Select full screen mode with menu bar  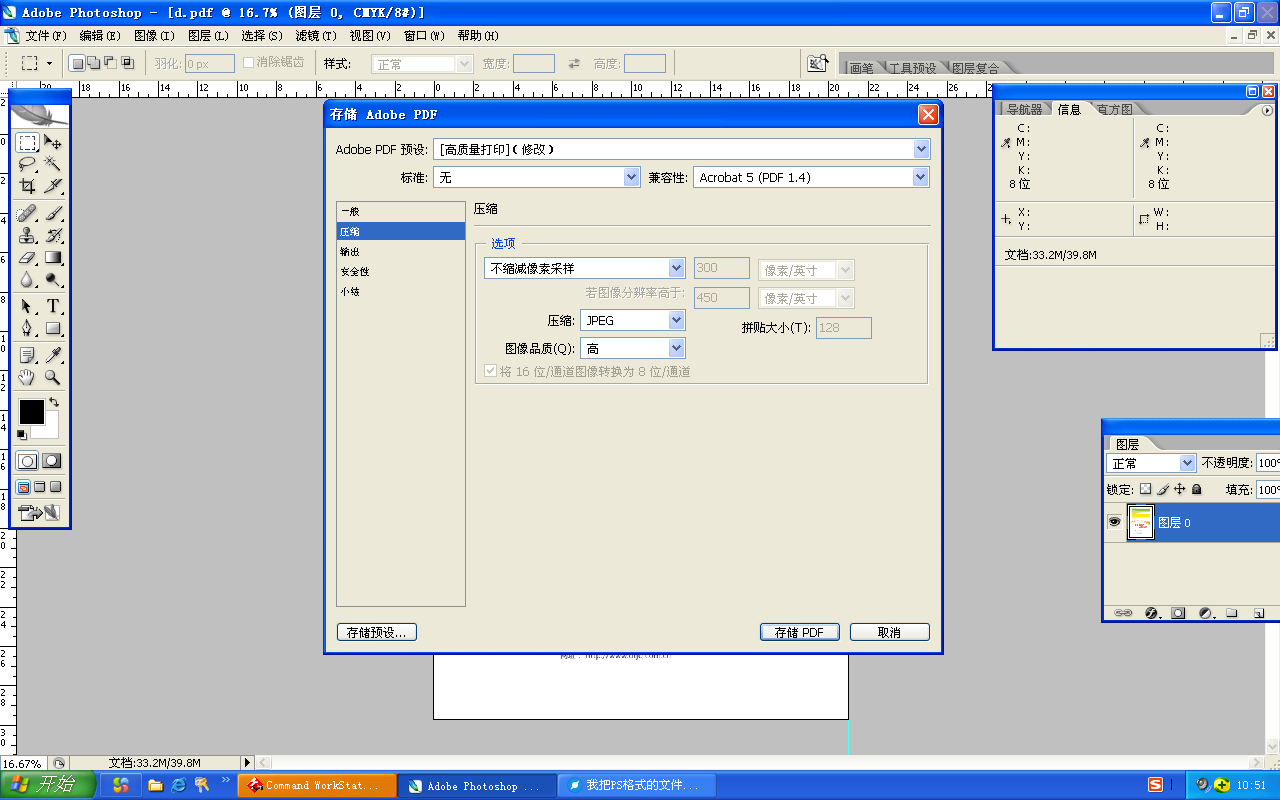40,487
